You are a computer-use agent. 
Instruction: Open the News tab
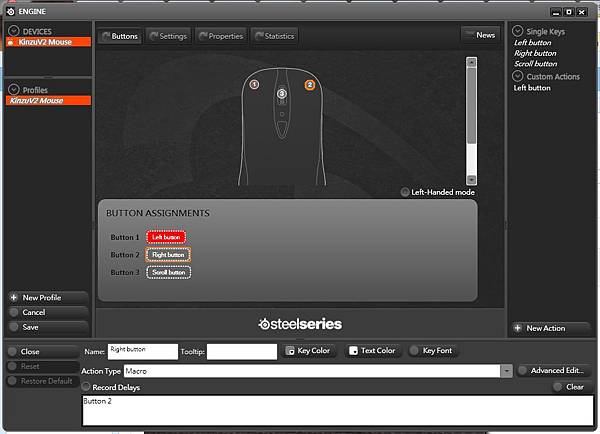(x=480, y=35)
